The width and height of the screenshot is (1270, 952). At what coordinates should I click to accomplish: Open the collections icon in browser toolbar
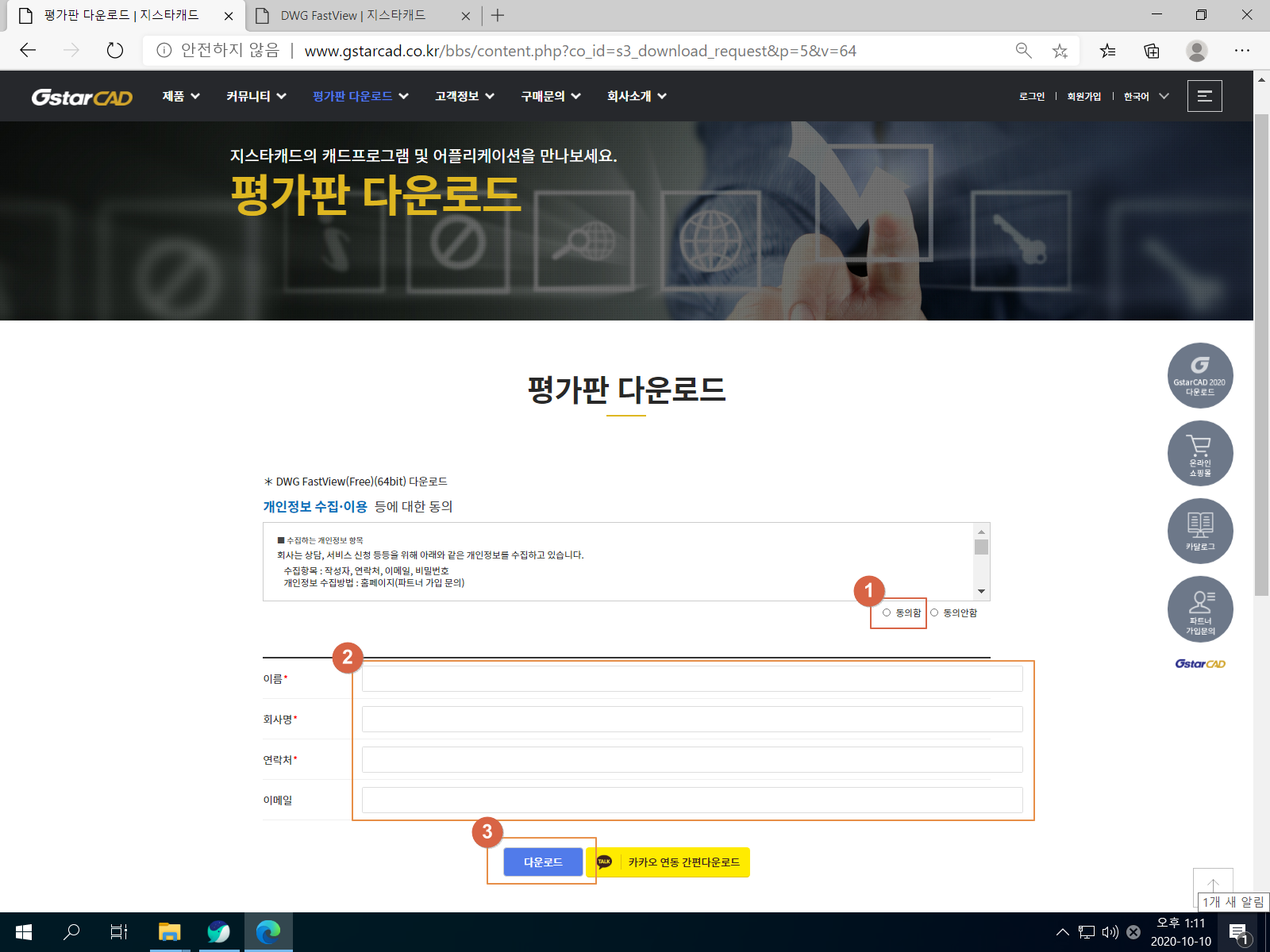coord(1152,51)
